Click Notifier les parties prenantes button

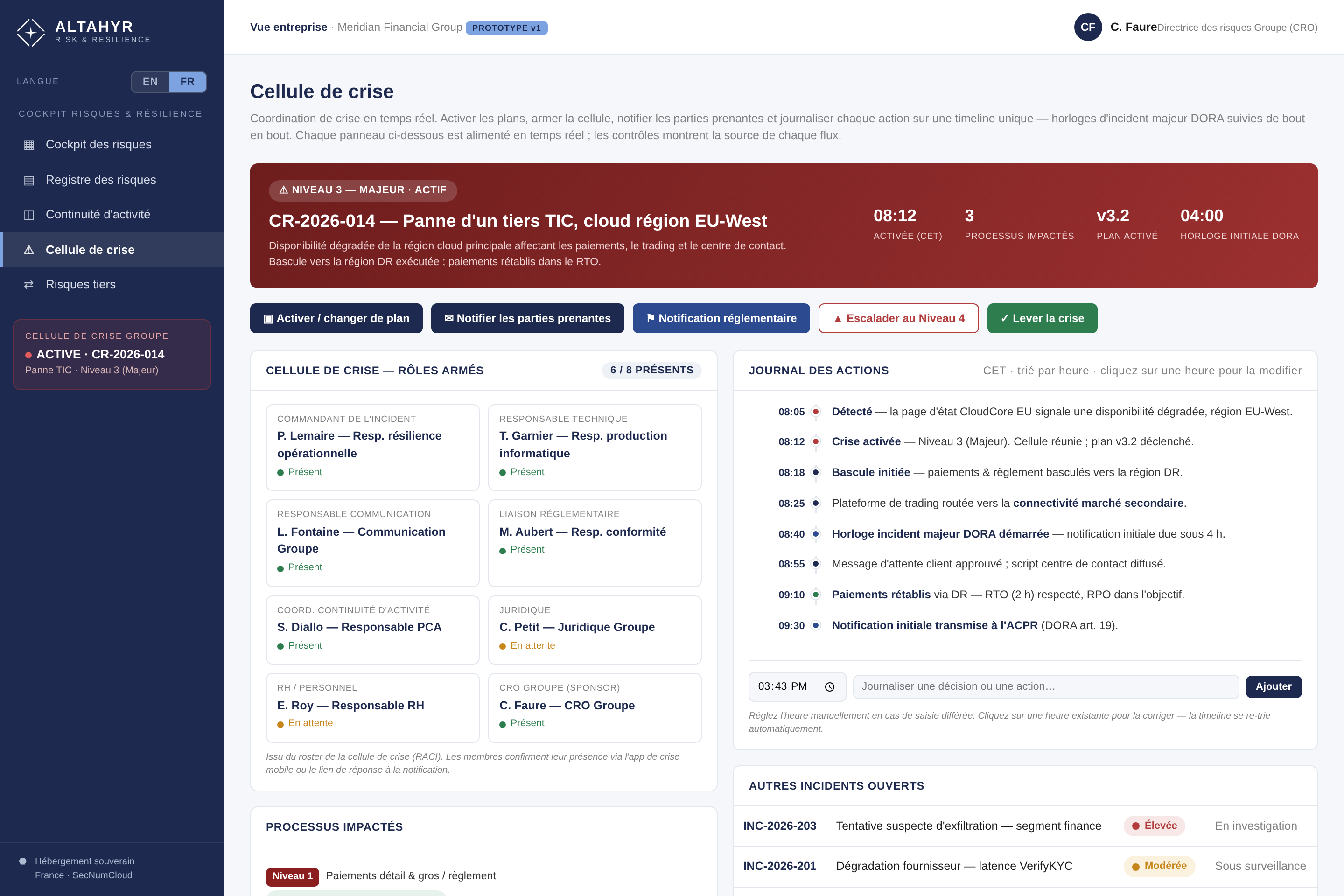tap(527, 318)
